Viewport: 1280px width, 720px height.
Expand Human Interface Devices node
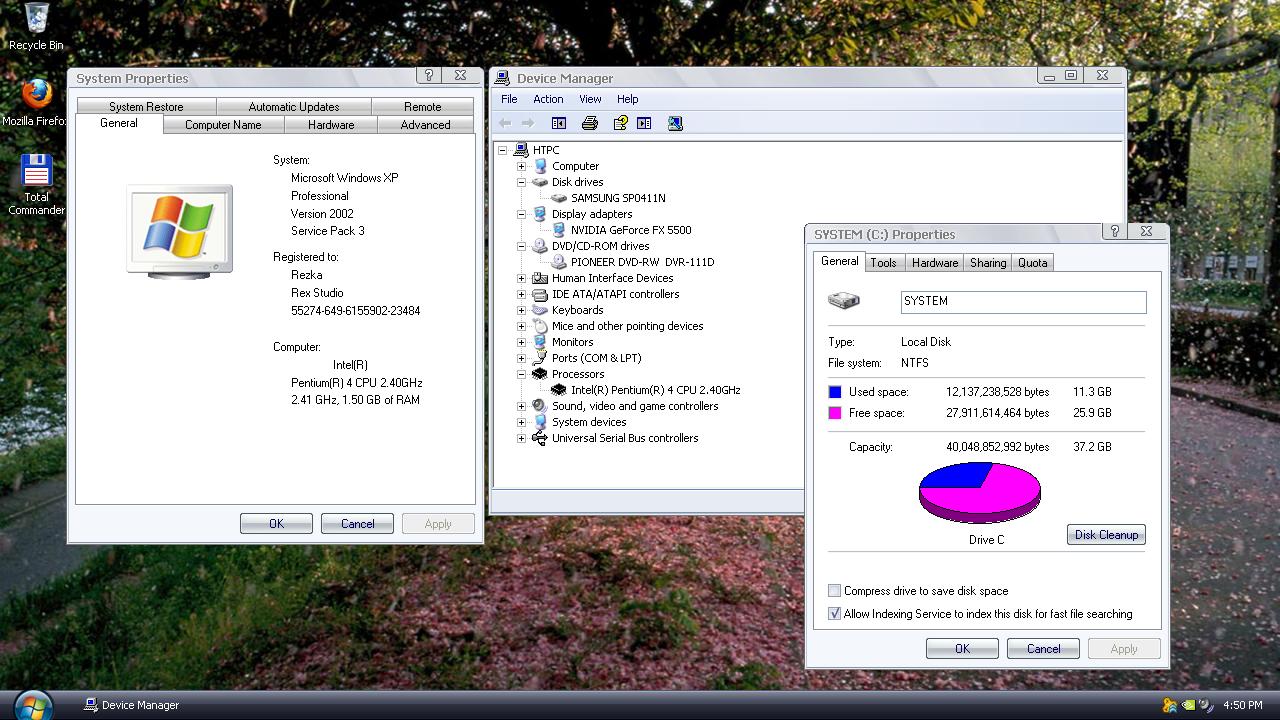point(521,278)
